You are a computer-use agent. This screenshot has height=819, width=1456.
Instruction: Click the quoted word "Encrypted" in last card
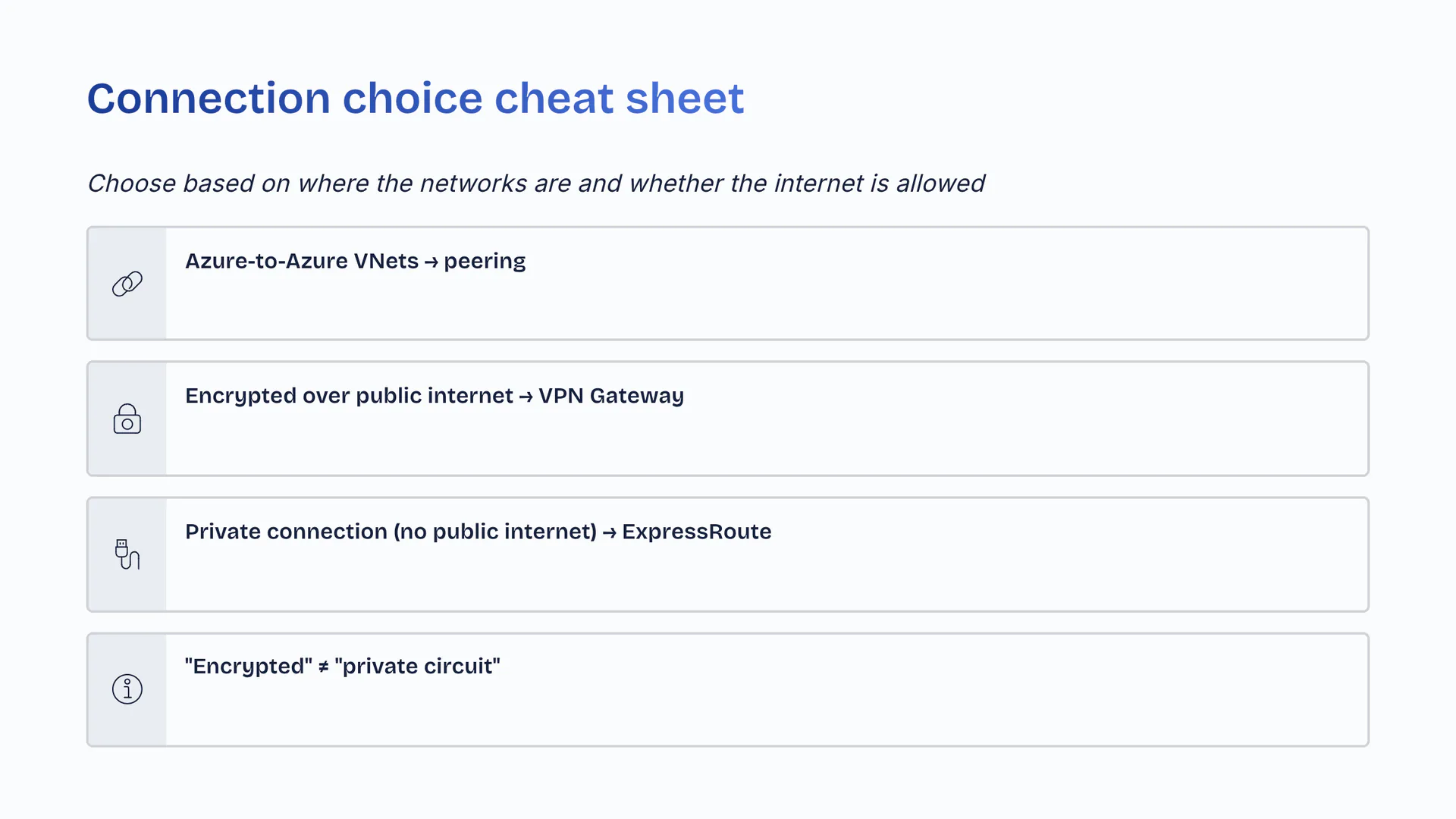point(249,667)
